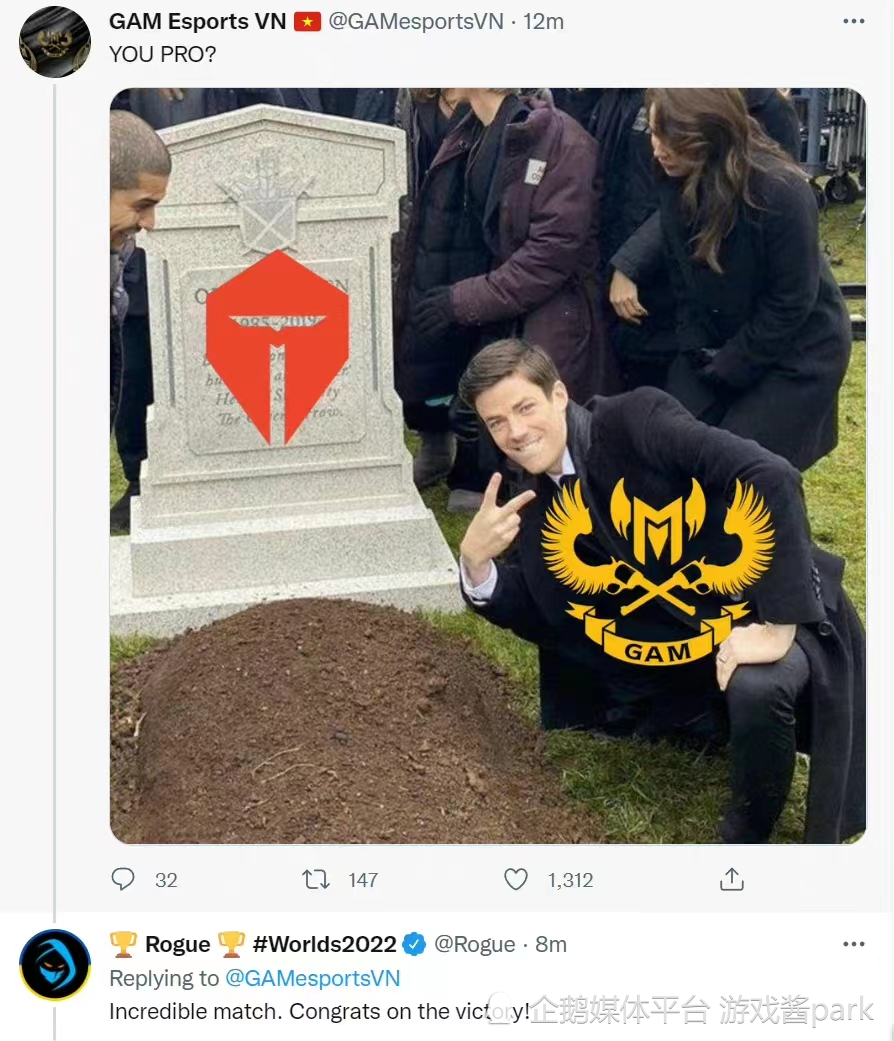
Task: Open GAM Esports VN profile avatar
Action: (x=55, y=41)
